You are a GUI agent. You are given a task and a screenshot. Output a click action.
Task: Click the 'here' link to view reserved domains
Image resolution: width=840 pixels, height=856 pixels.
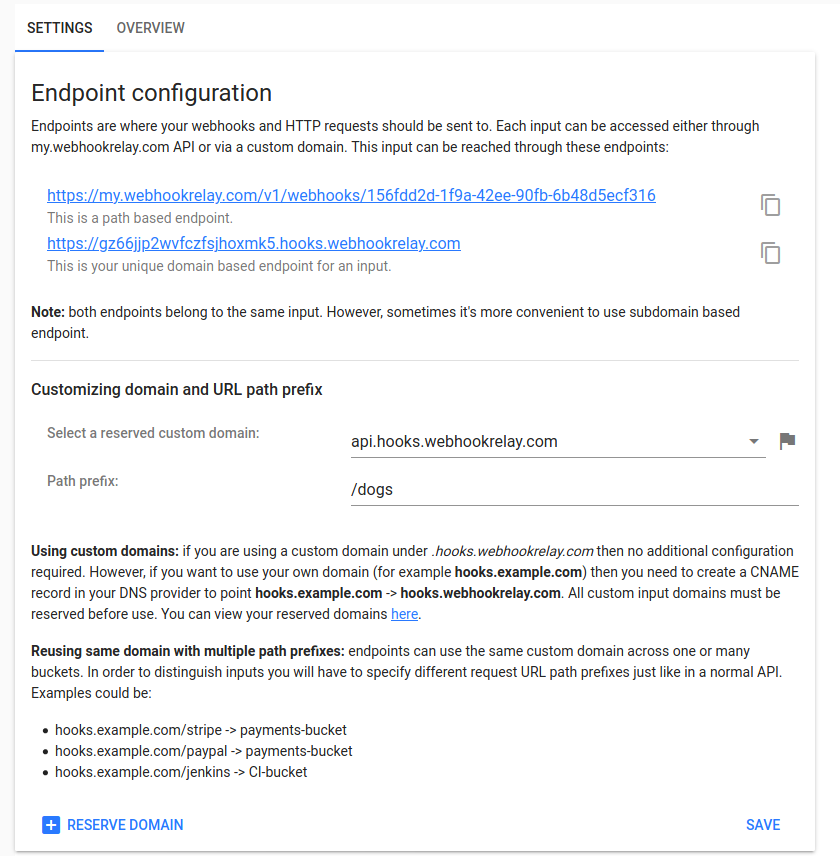tap(404, 613)
